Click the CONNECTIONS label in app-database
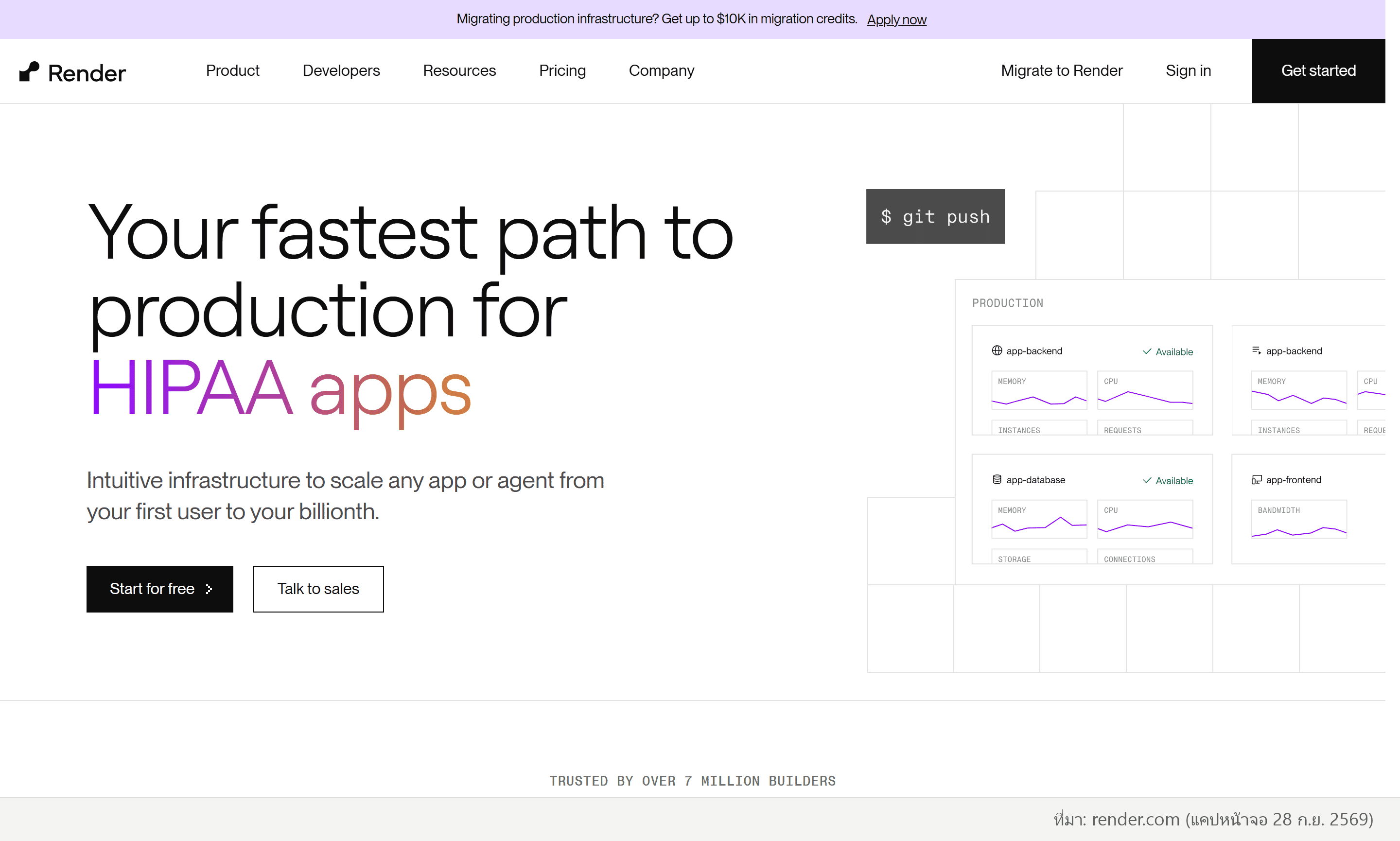Image resolution: width=1400 pixels, height=841 pixels. coord(1129,560)
